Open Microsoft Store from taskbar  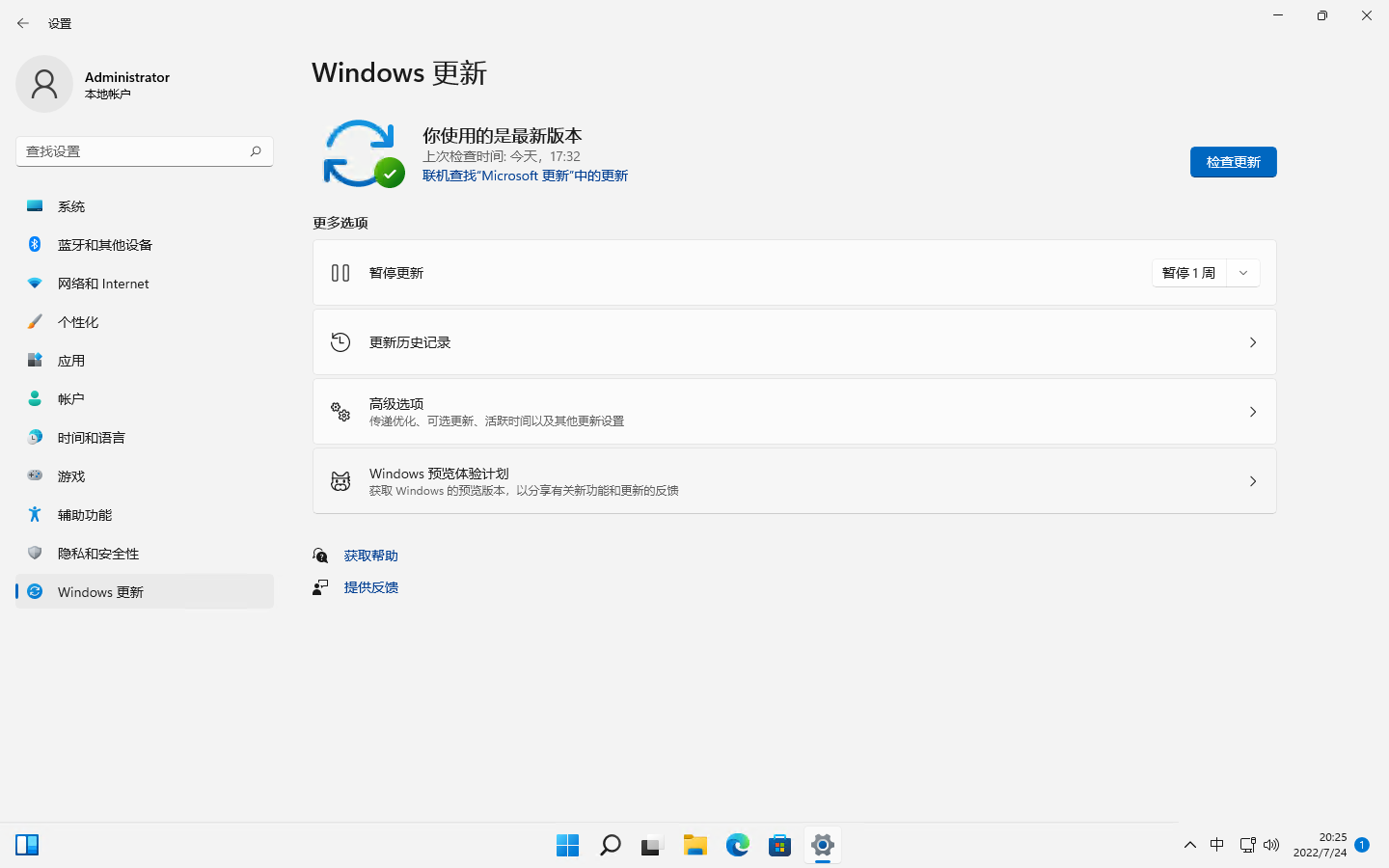click(780, 846)
